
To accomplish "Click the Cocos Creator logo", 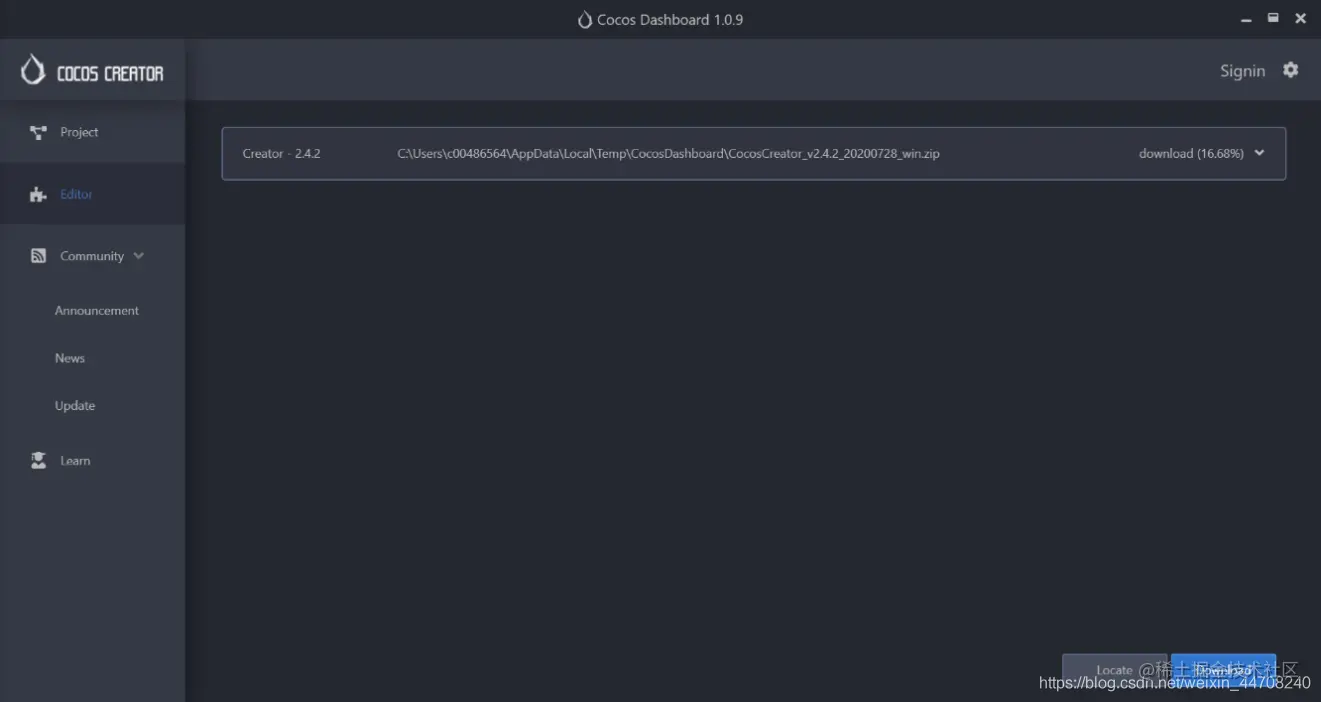I will [x=92, y=71].
